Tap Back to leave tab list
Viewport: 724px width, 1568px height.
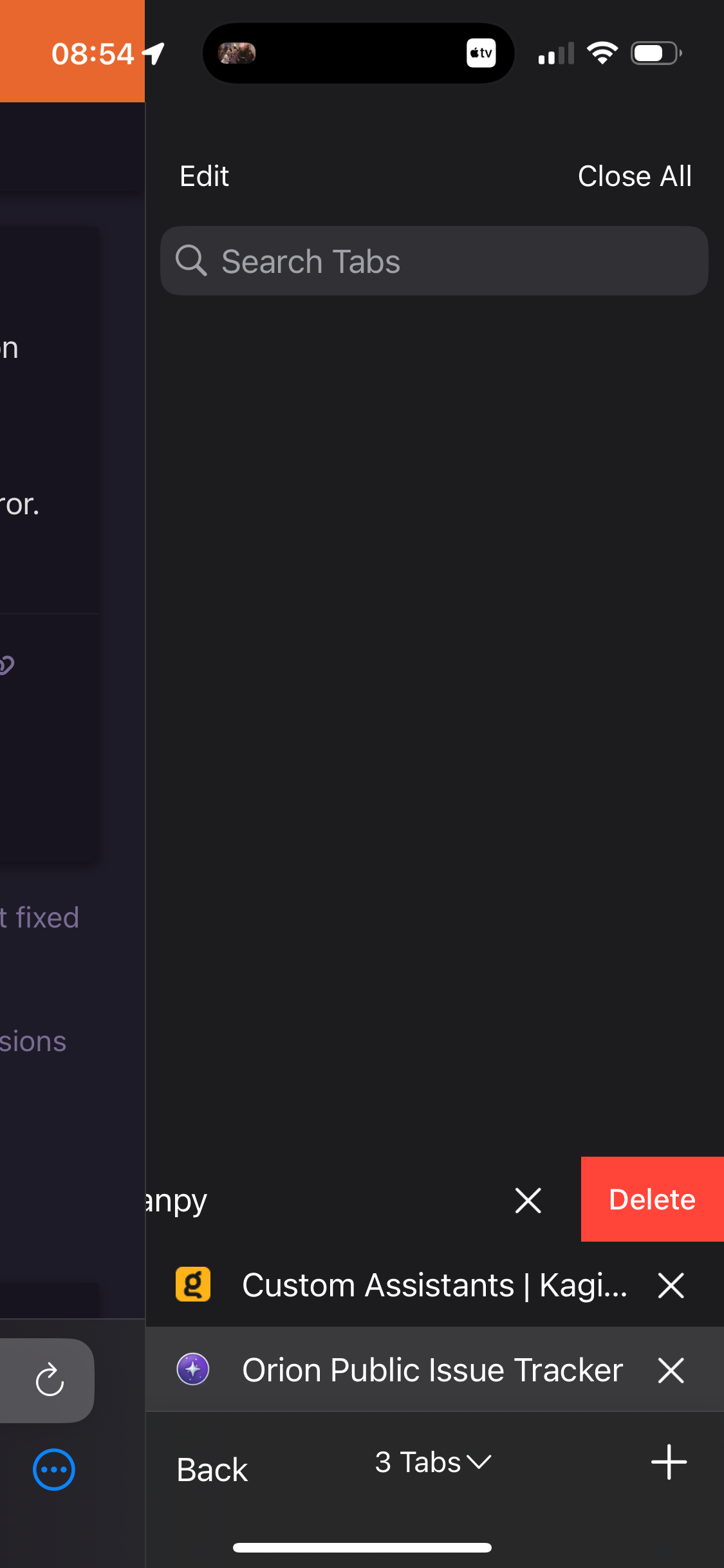[x=212, y=1470]
